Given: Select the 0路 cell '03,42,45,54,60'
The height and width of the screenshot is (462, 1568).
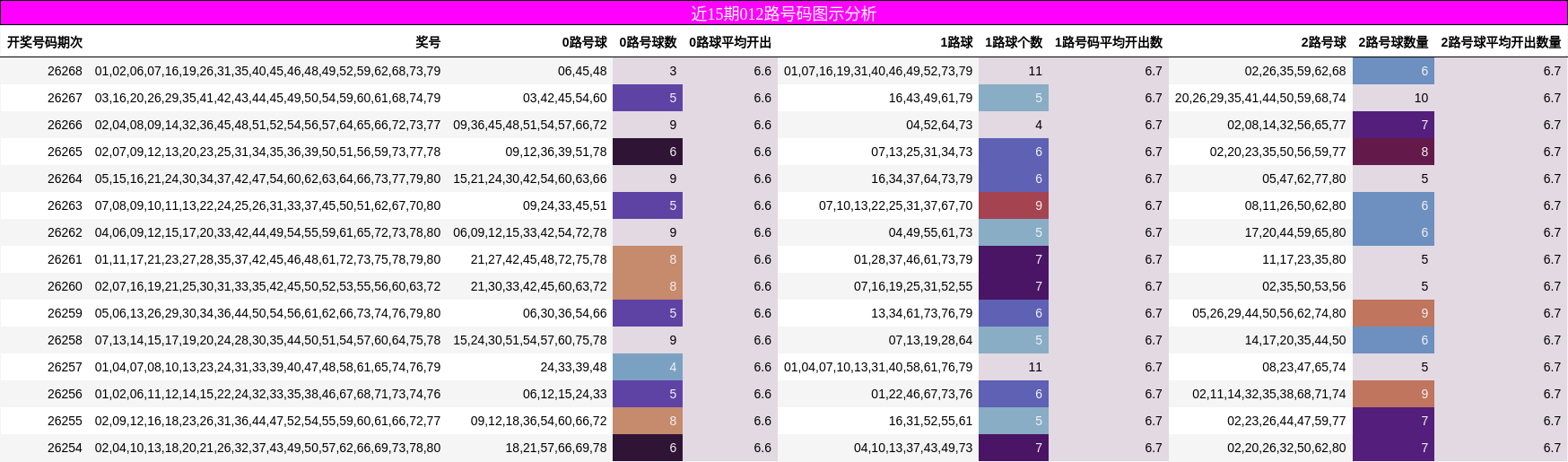Looking at the screenshot, I should click(565, 98).
